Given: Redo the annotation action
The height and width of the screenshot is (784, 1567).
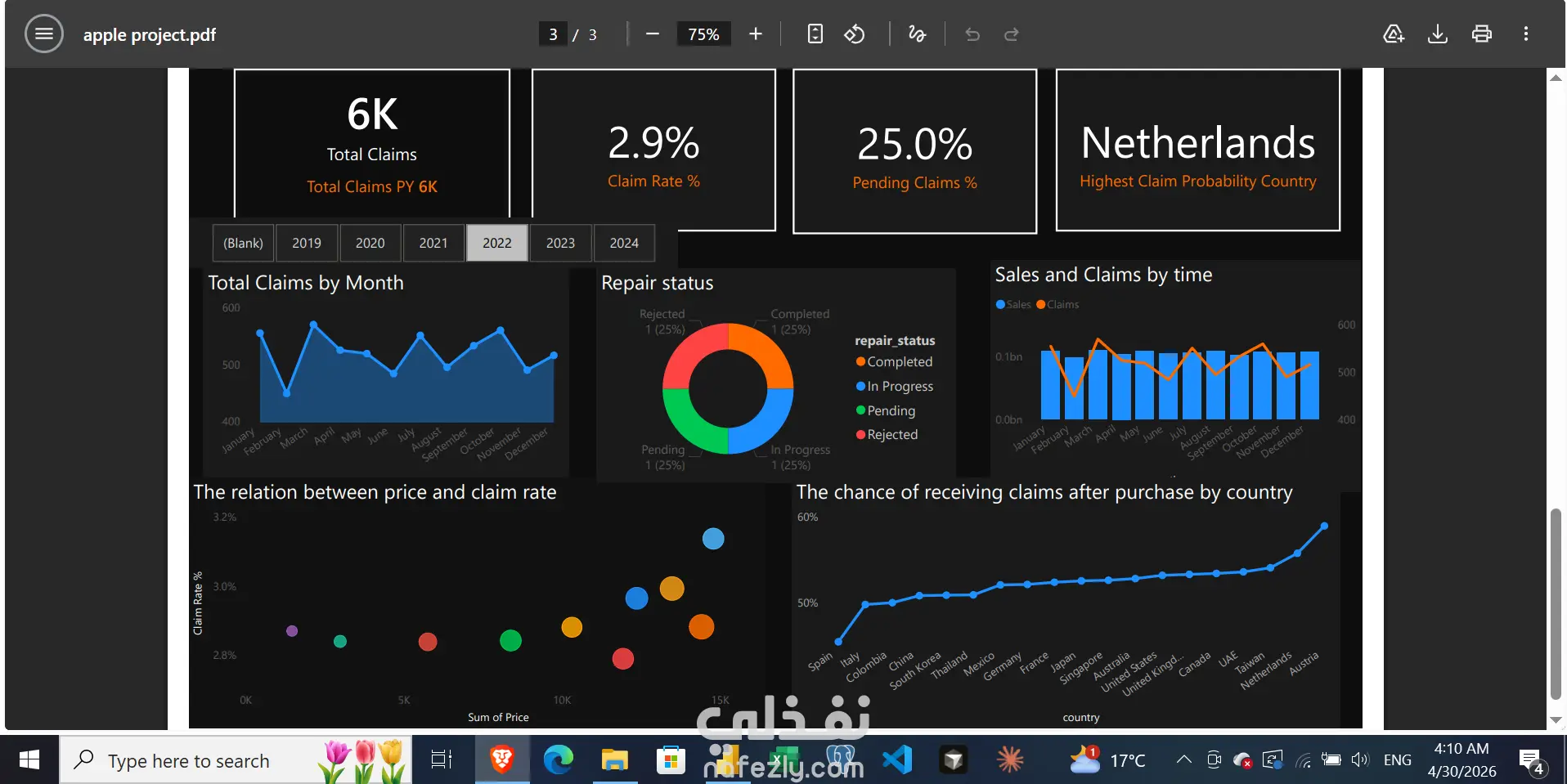Looking at the screenshot, I should (x=1012, y=34).
